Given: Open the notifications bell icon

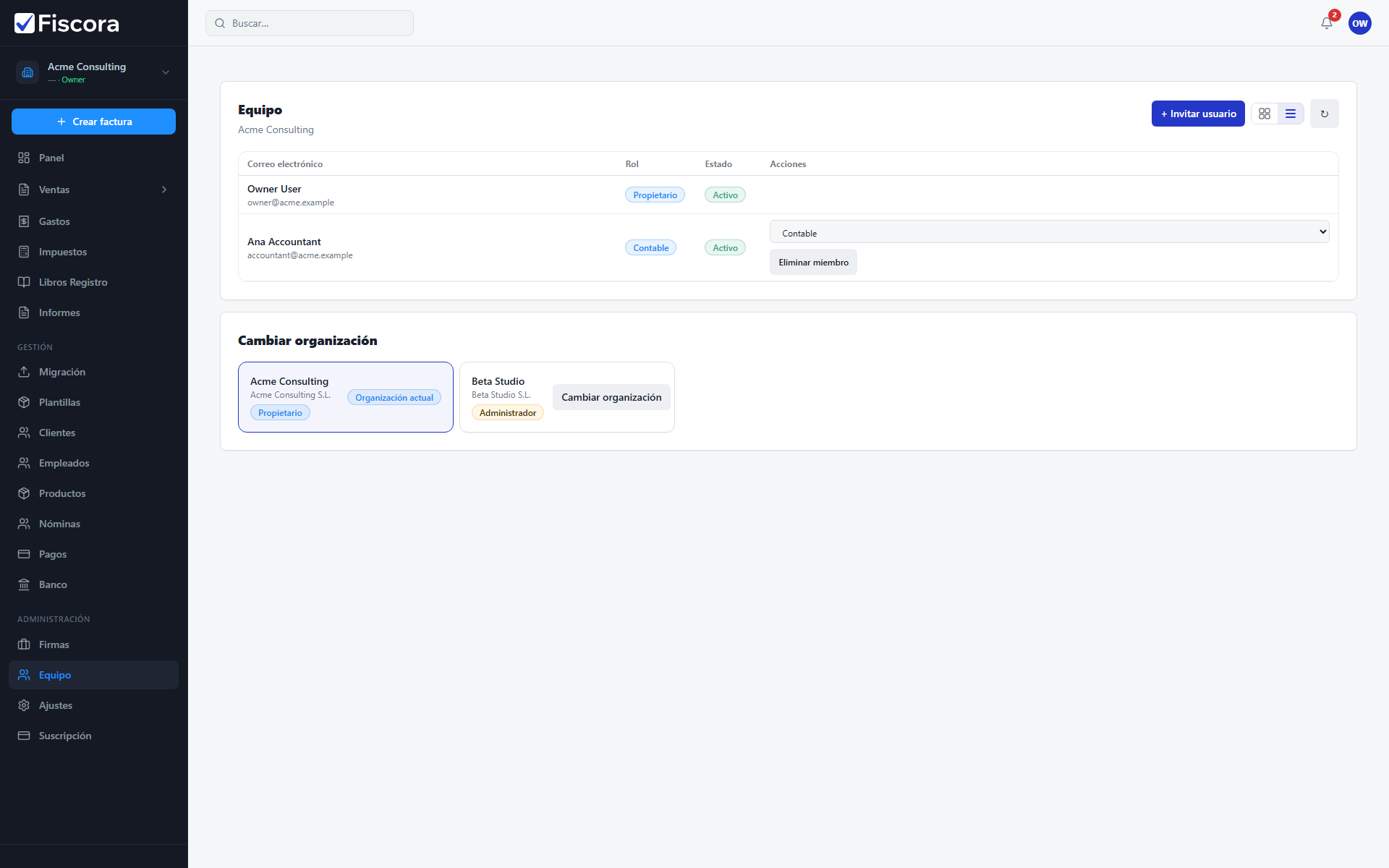Looking at the screenshot, I should (x=1327, y=23).
